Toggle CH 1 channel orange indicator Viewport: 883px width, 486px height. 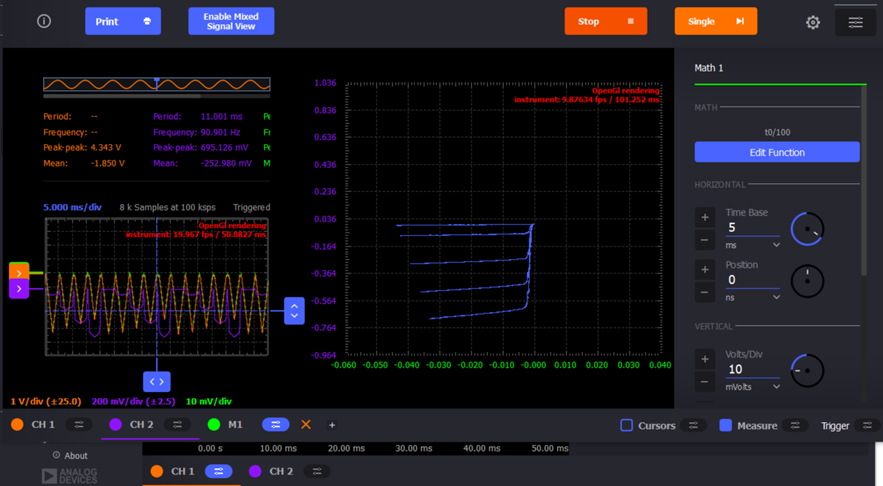tap(17, 425)
